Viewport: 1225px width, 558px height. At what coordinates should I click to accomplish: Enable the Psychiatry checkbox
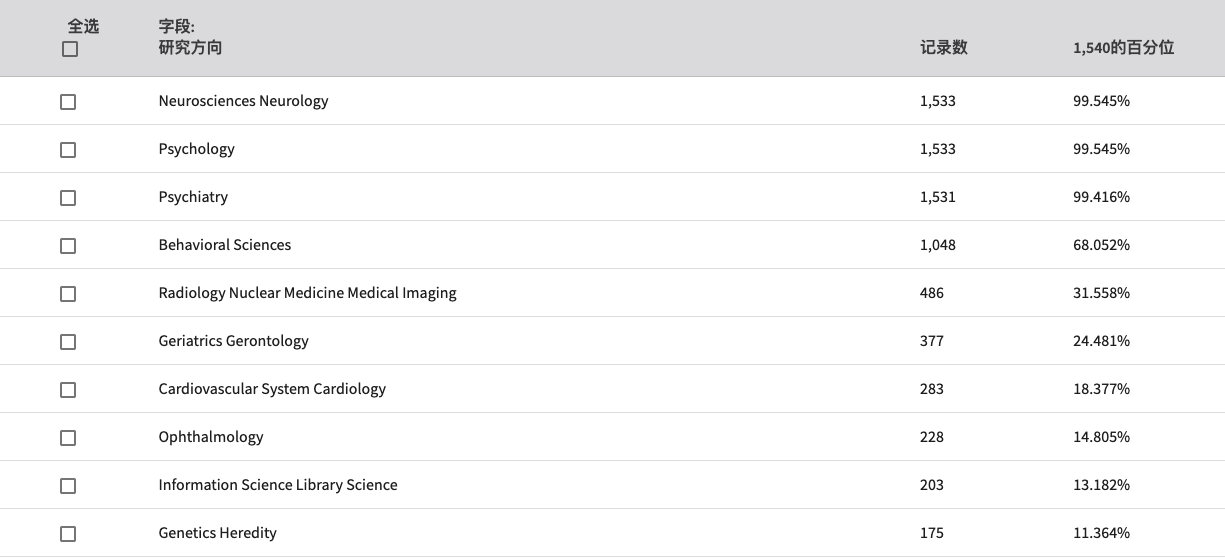click(x=68, y=198)
